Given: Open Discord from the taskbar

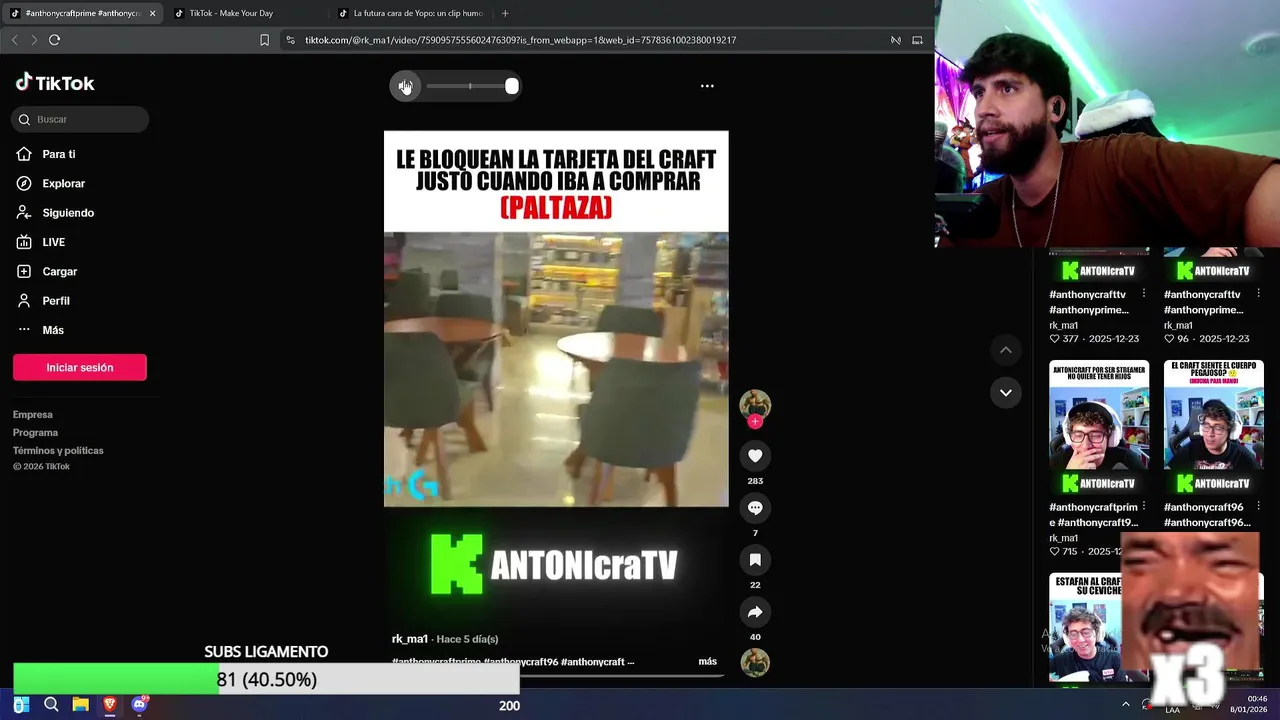Looking at the screenshot, I should coord(140,705).
